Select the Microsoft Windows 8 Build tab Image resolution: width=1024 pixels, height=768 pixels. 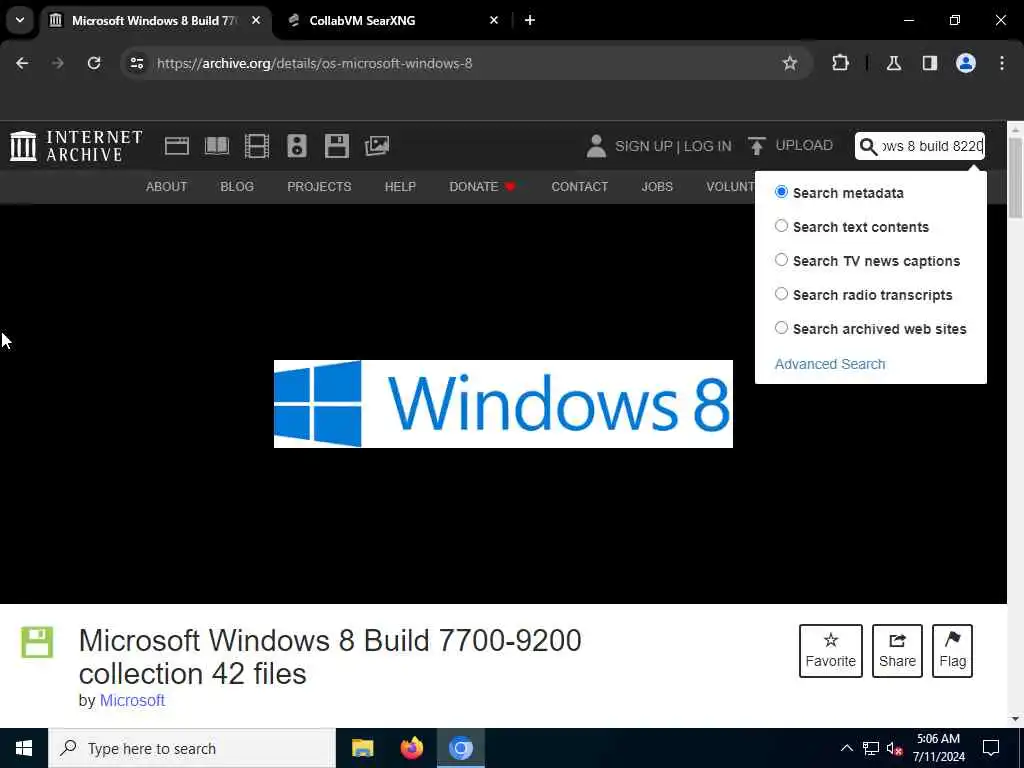tap(153, 20)
